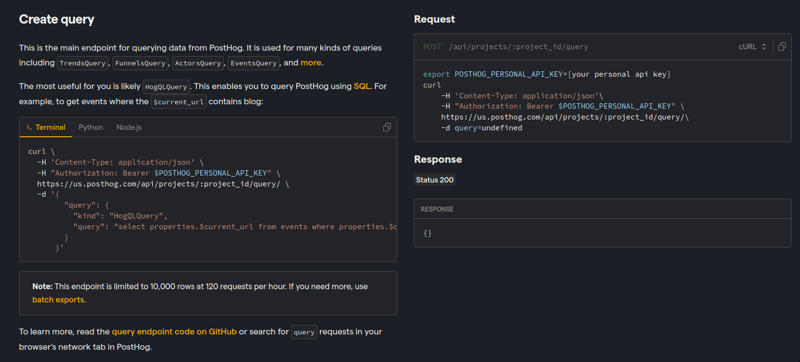
Task: Click the Status 200 response badge
Action: click(x=434, y=180)
